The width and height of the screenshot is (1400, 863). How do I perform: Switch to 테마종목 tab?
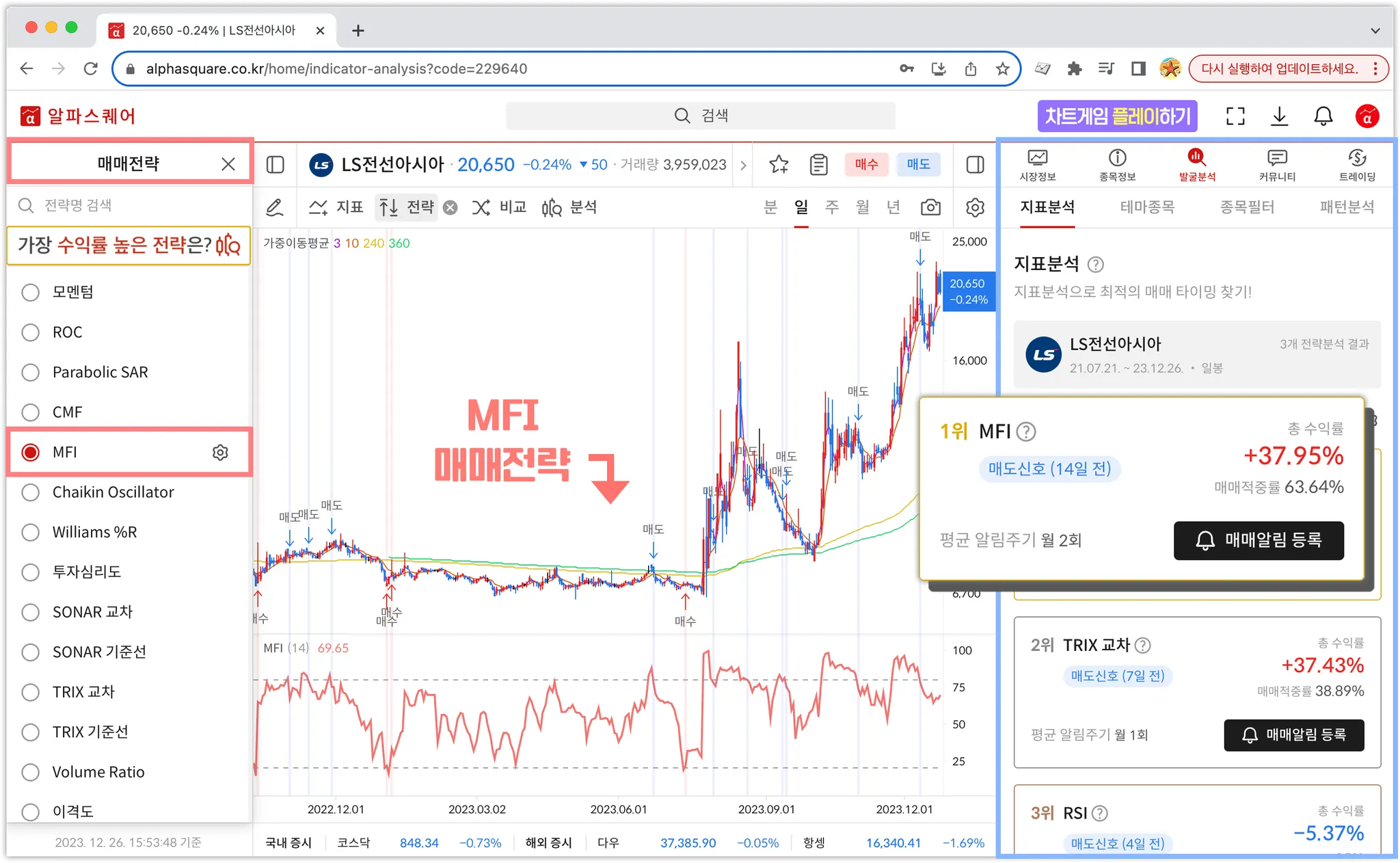point(1147,207)
